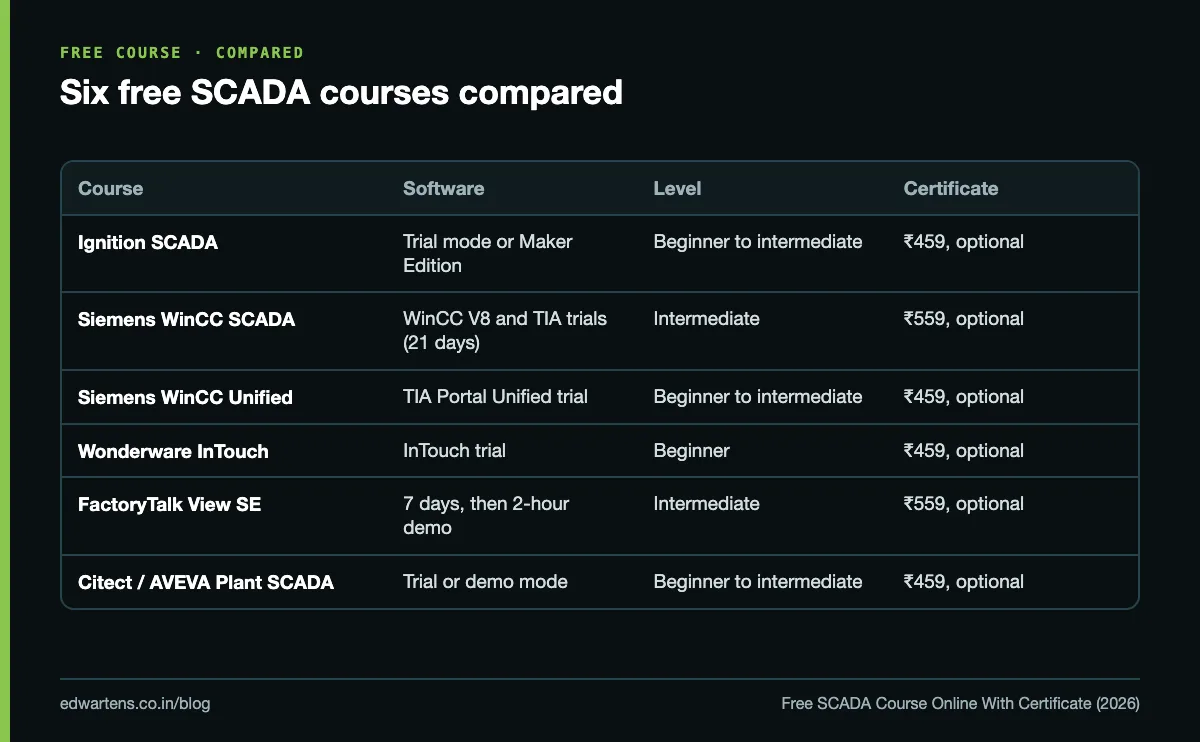Click the 'InTouch trial' cell
The width and height of the screenshot is (1200, 742).
(x=454, y=450)
